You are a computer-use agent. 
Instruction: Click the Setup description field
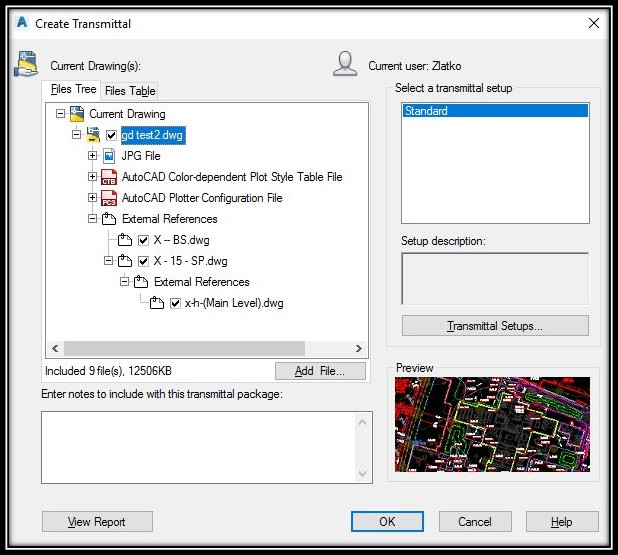click(x=495, y=278)
